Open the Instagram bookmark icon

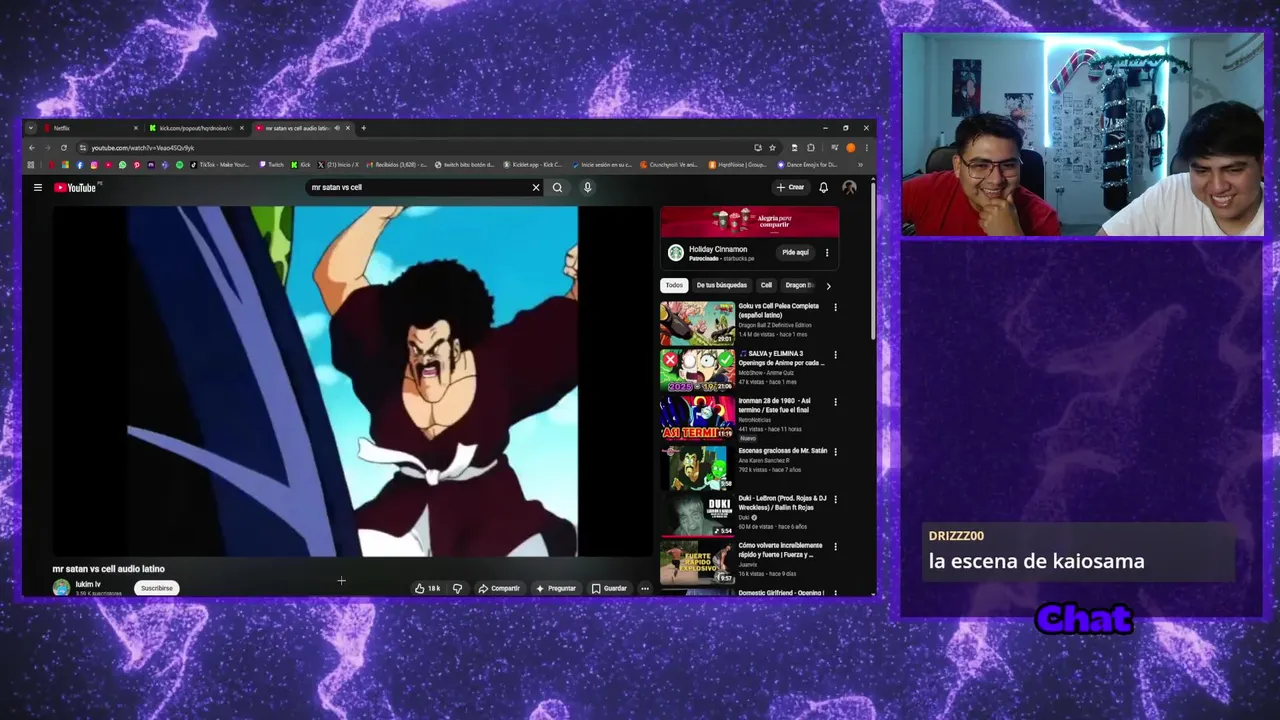(x=94, y=165)
